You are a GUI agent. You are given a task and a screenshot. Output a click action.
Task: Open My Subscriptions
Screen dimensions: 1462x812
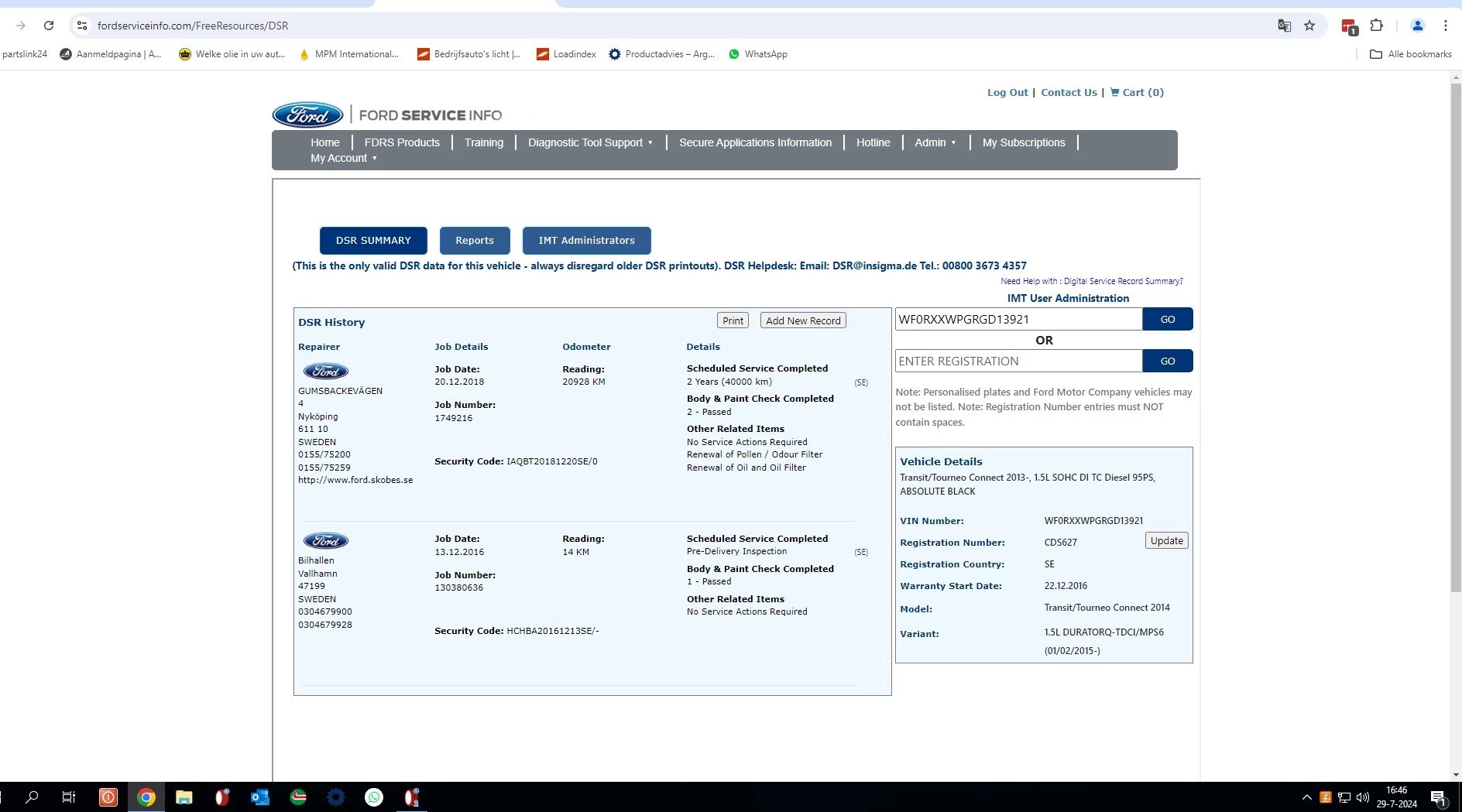[x=1024, y=142]
